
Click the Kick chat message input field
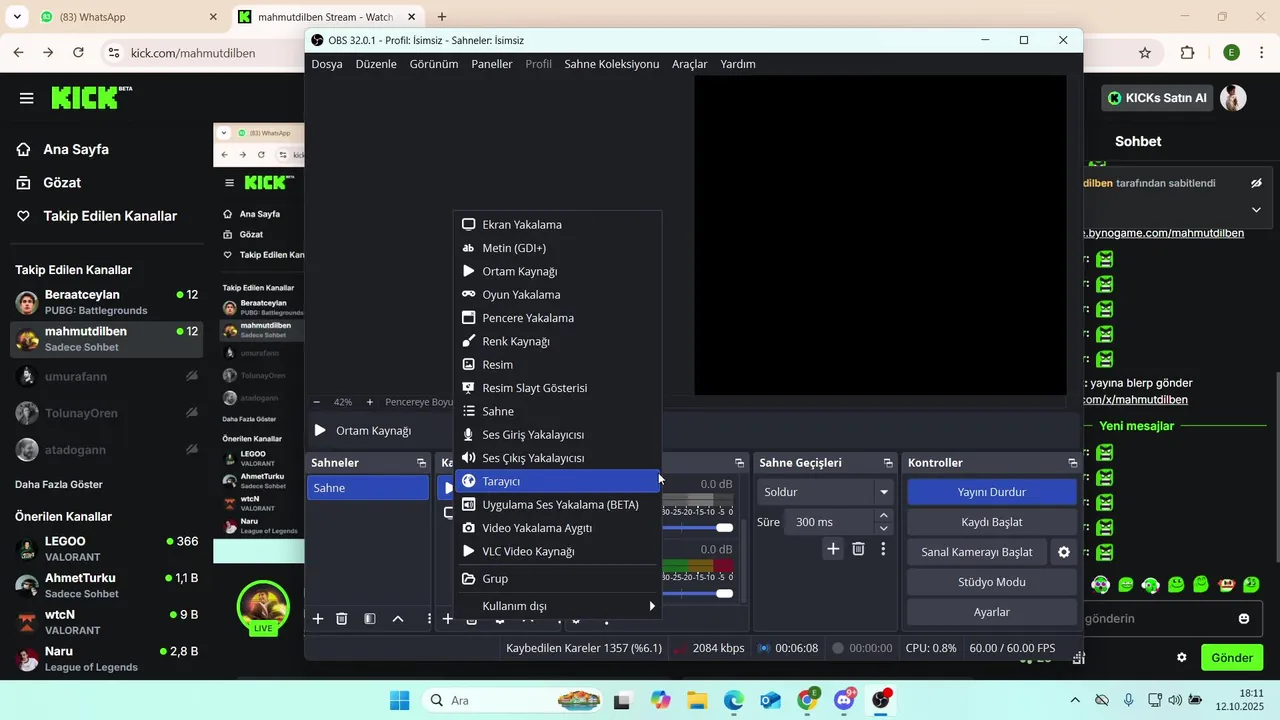pyautogui.click(x=1160, y=619)
